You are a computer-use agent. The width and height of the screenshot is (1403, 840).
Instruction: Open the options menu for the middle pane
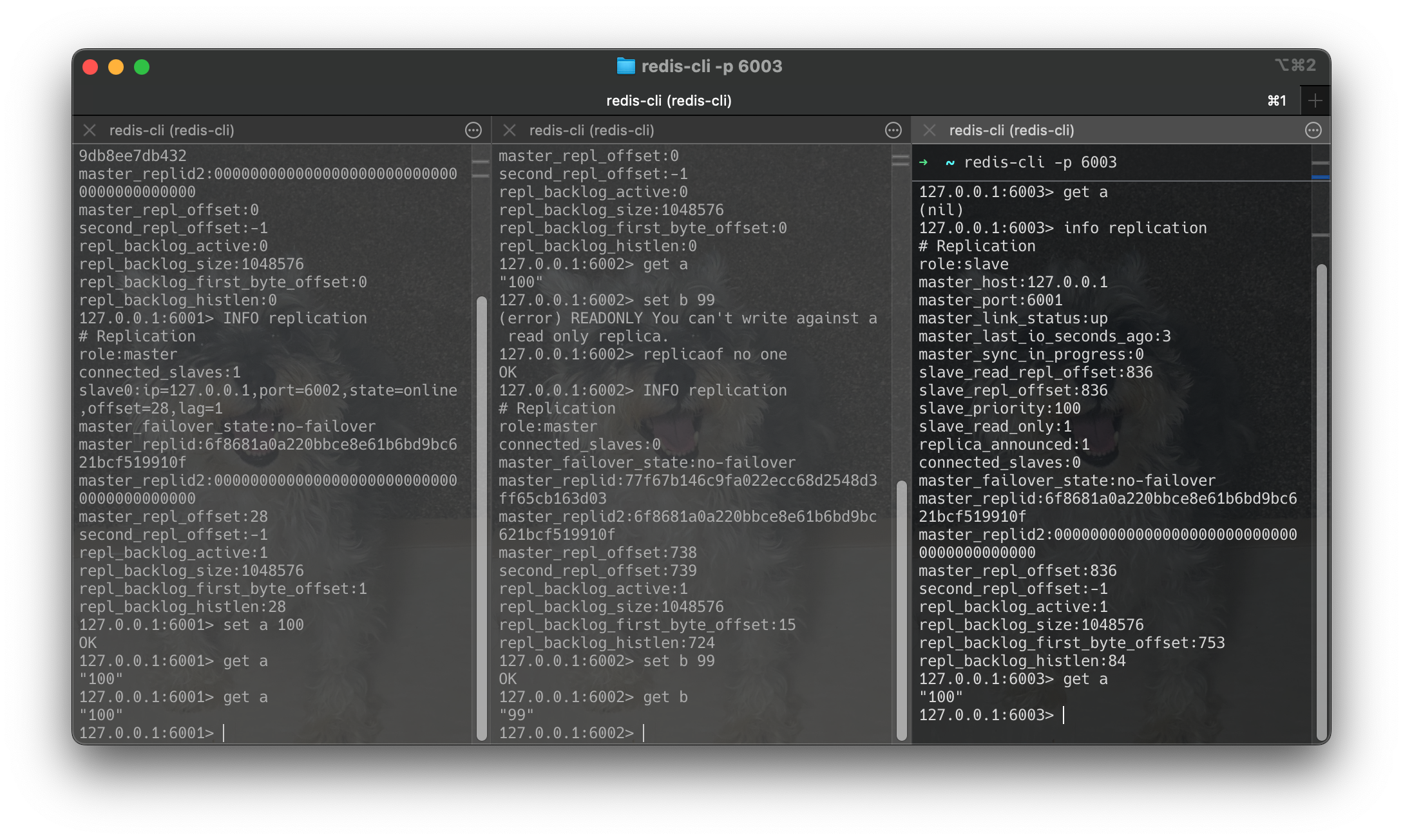[x=894, y=130]
